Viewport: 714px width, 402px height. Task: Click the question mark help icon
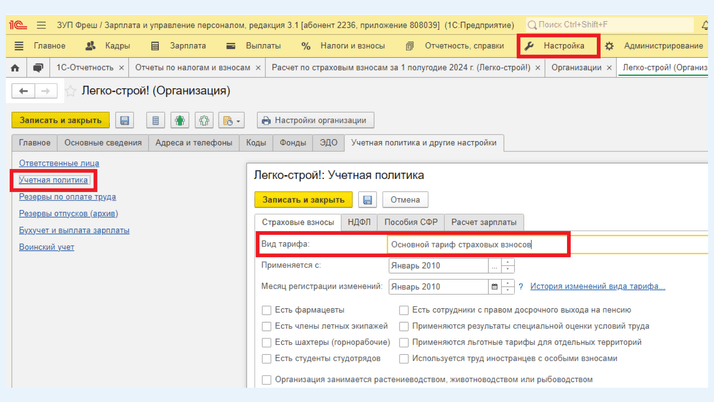point(520,286)
